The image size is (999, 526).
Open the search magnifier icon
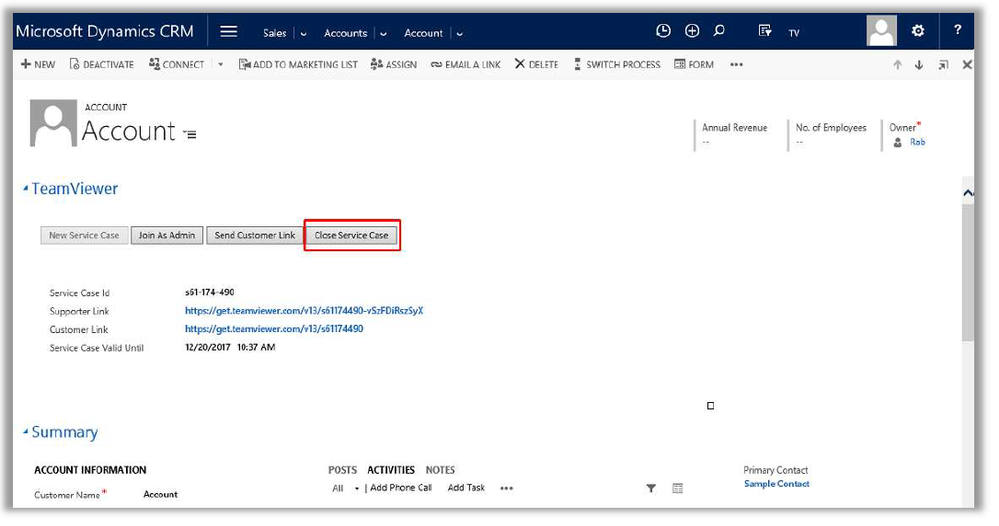(x=719, y=32)
